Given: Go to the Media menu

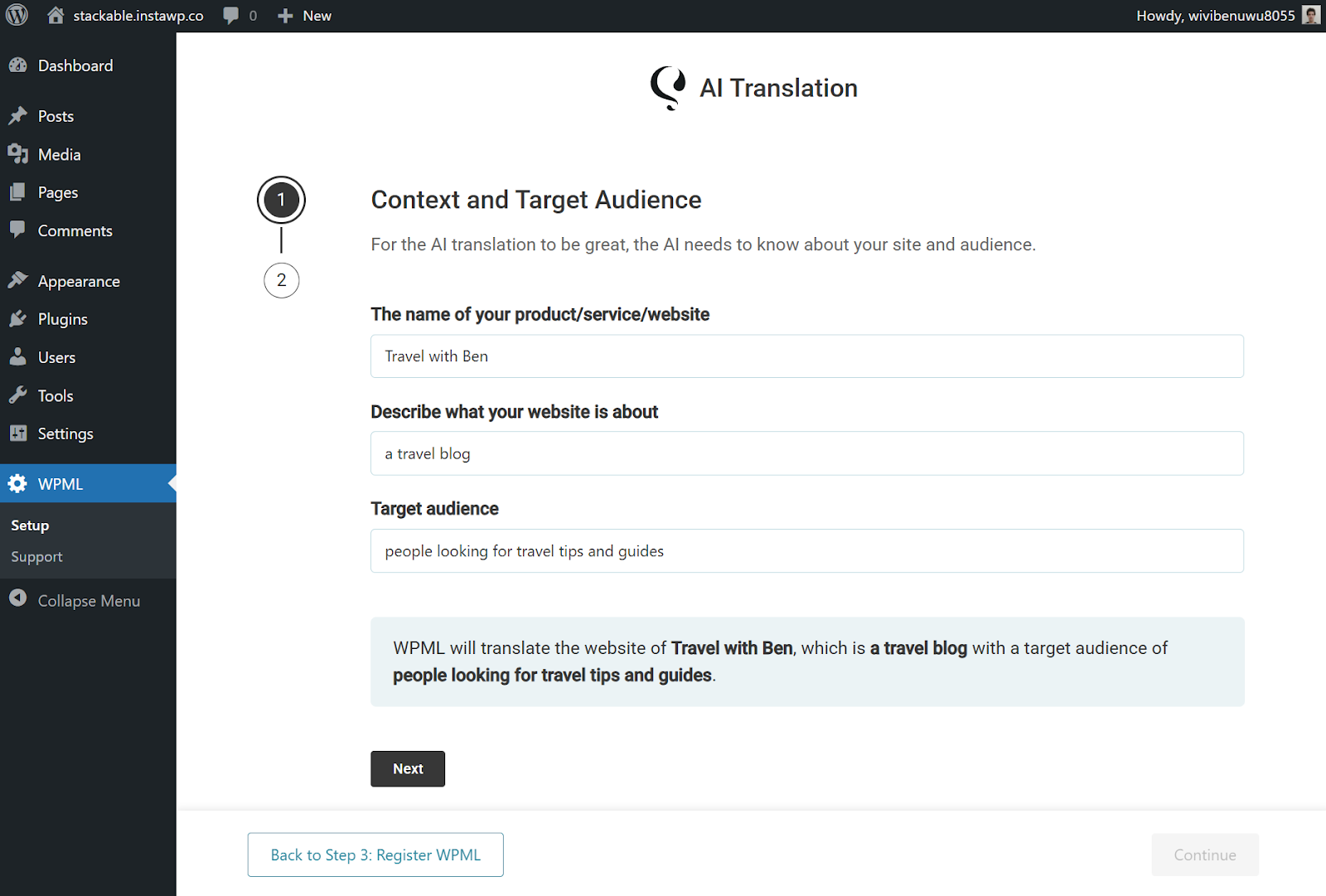Looking at the screenshot, I should (x=88, y=154).
